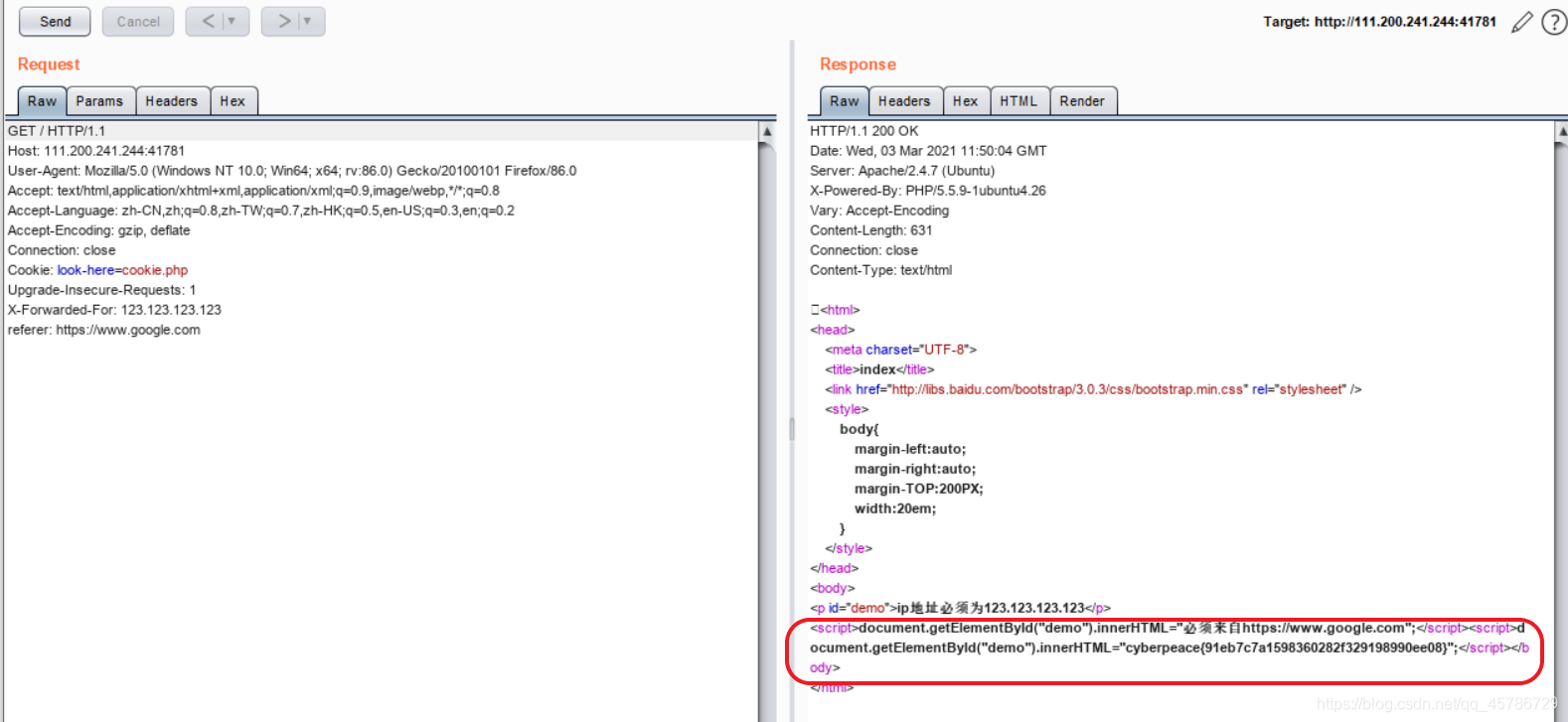The width and height of the screenshot is (1568, 722).
Task: Click the Request panel heading
Action: (49, 65)
